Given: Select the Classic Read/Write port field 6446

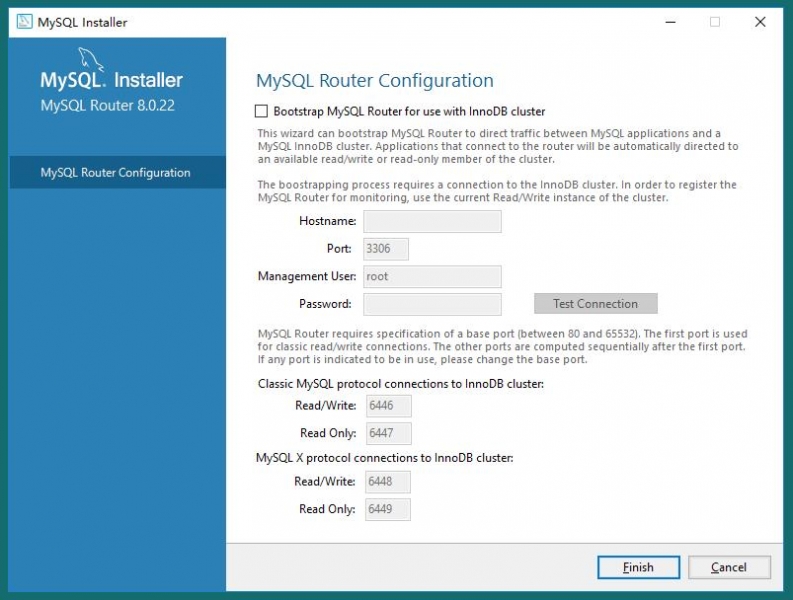Looking at the screenshot, I should 389,406.
